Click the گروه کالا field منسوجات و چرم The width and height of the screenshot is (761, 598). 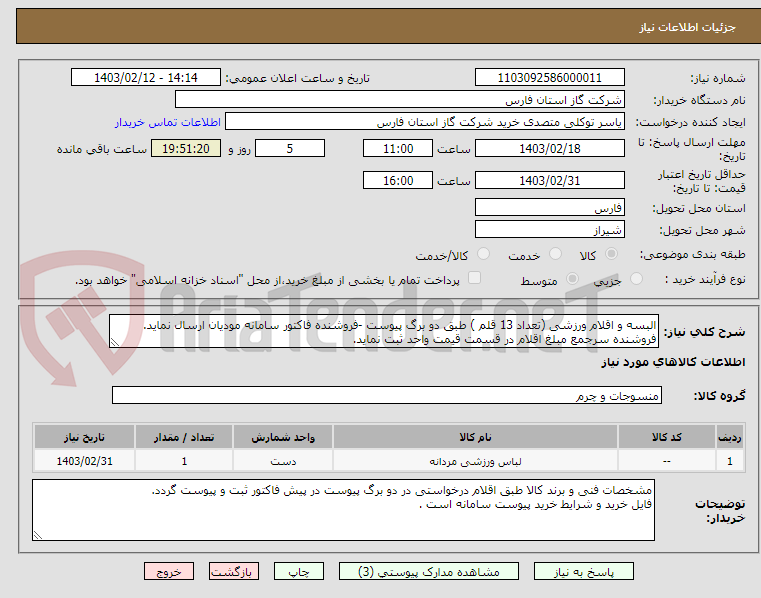coord(387,396)
